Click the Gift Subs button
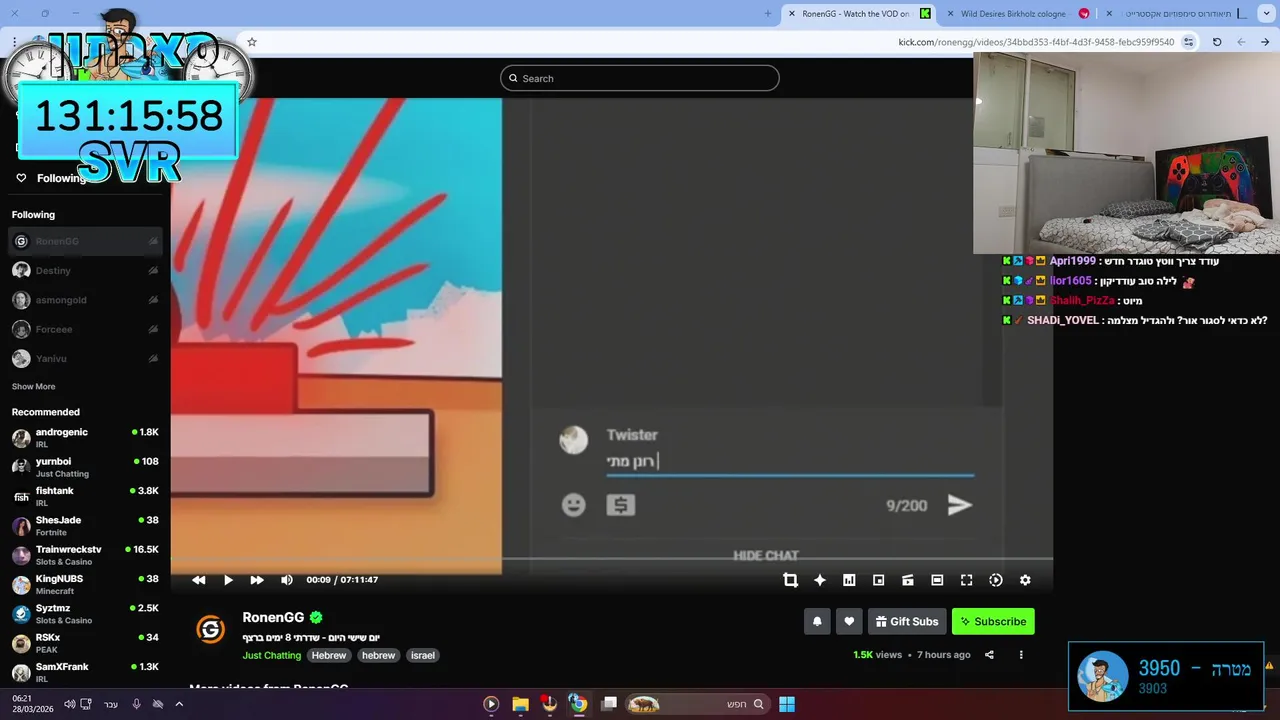1280x720 pixels. [907, 621]
